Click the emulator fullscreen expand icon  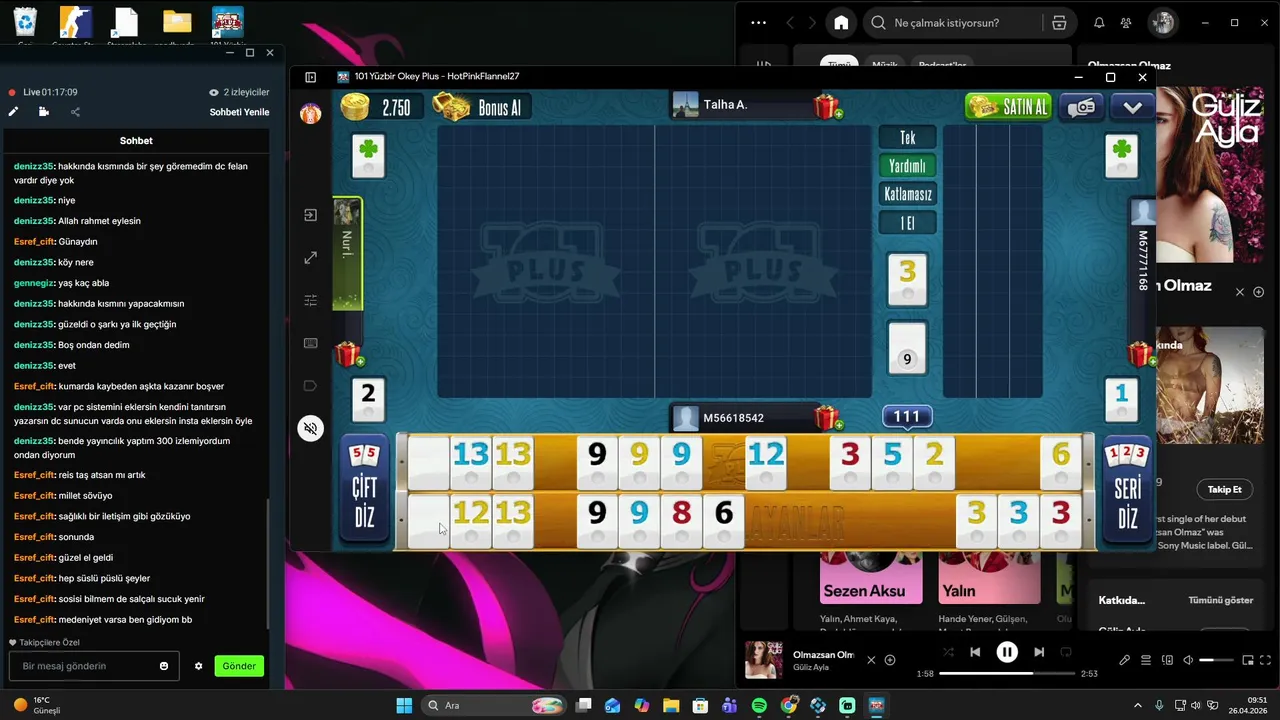coord(311,258)
